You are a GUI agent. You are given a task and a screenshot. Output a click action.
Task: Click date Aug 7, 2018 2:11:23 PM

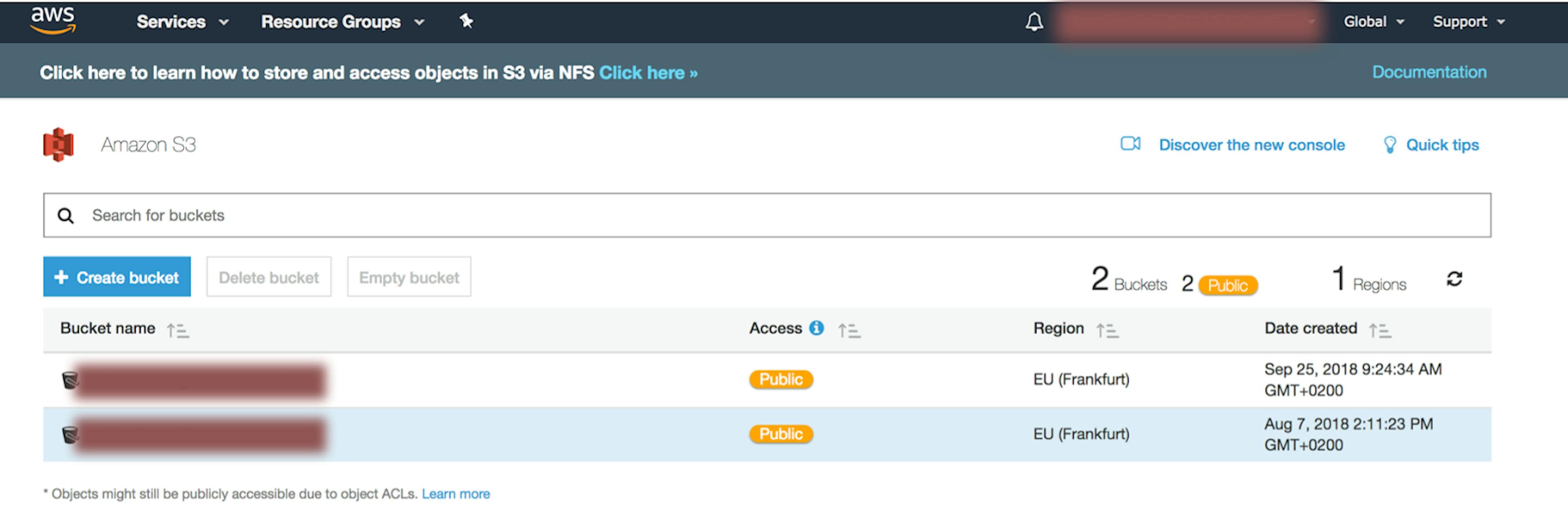coord(1348,435)
